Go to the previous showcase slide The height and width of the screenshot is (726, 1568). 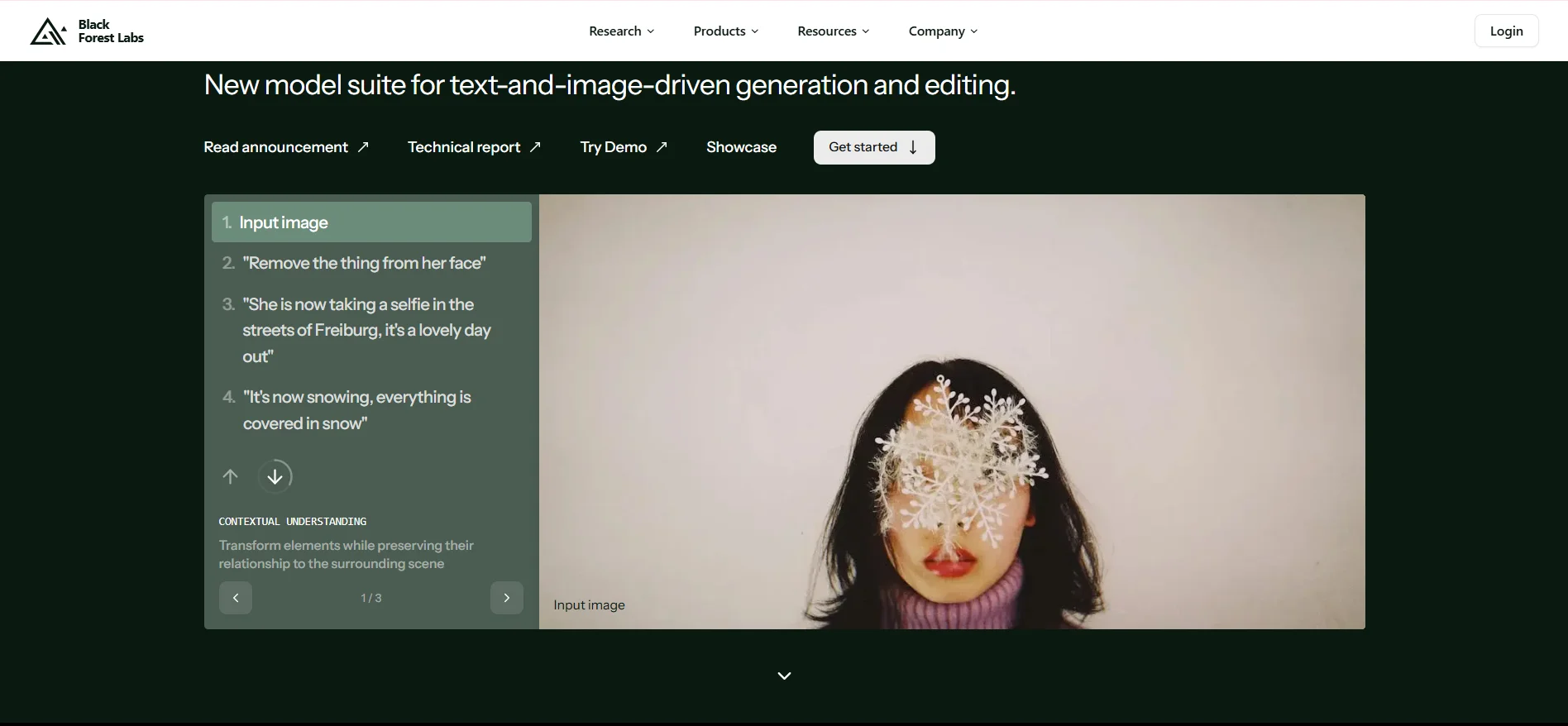tap(236, 598)
